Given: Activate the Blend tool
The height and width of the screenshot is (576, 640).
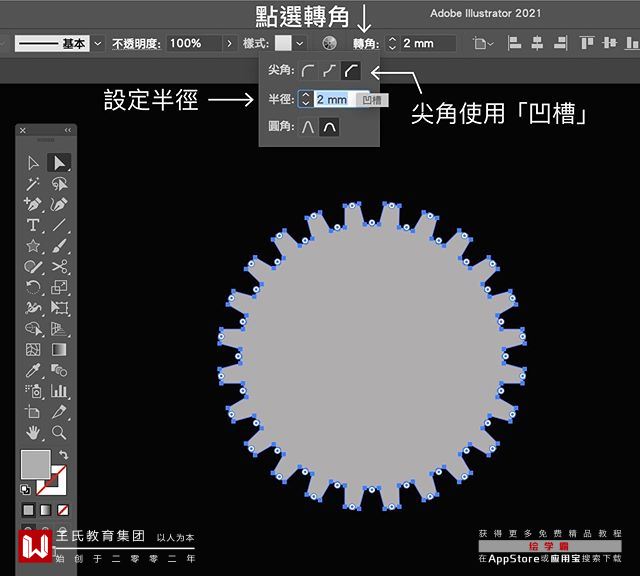Looking at the screenshot, I should tap(59, 370).
